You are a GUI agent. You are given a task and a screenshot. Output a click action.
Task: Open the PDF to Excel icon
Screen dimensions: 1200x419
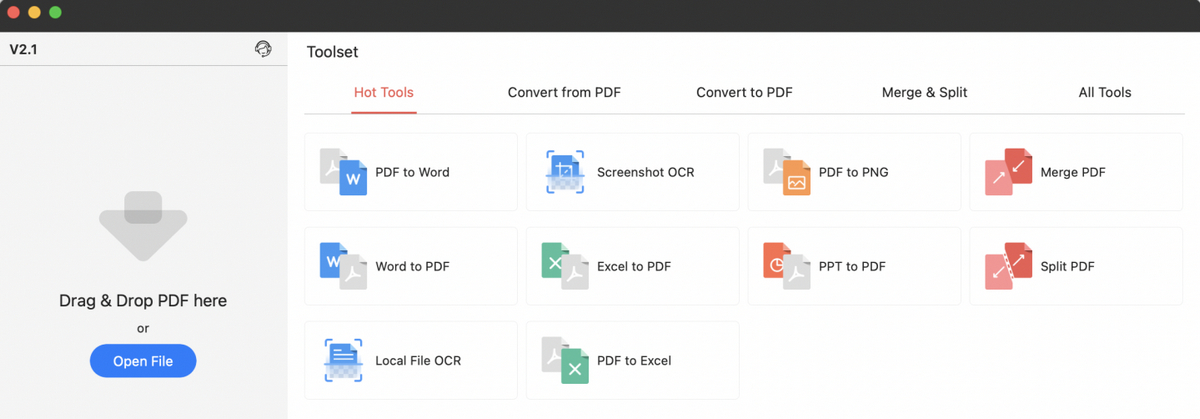pos(565,360)
